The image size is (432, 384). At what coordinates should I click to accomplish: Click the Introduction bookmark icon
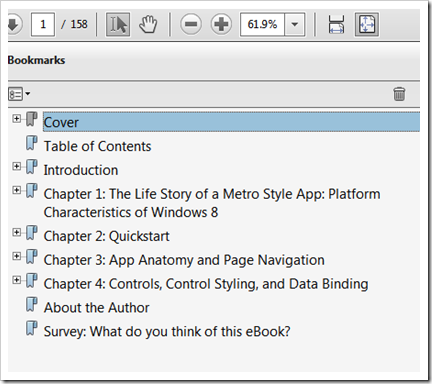(32, 167)
